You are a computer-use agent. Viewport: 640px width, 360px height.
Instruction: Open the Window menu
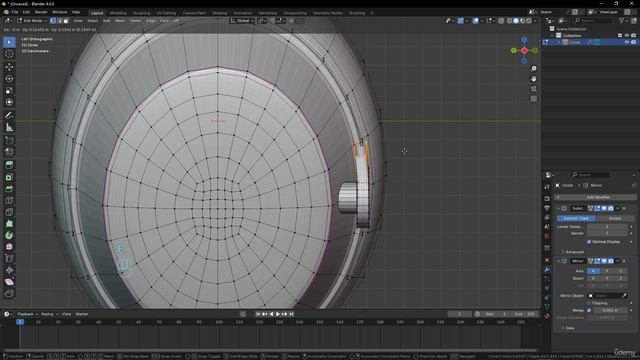coord(59,12)
